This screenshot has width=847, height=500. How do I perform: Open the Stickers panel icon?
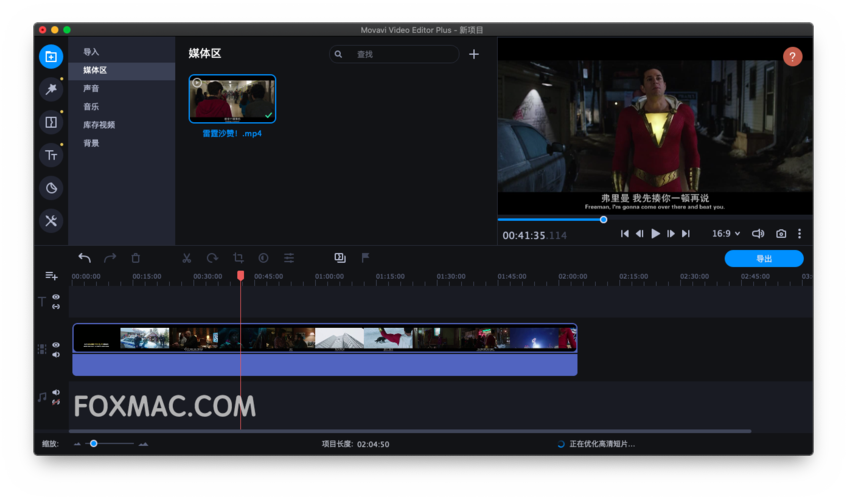[x=51, y=188]
